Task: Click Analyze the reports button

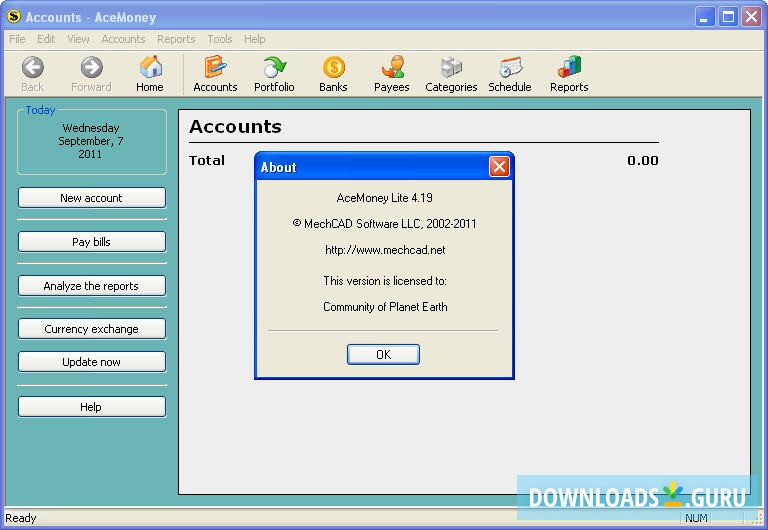Action: tap(92, 286)
